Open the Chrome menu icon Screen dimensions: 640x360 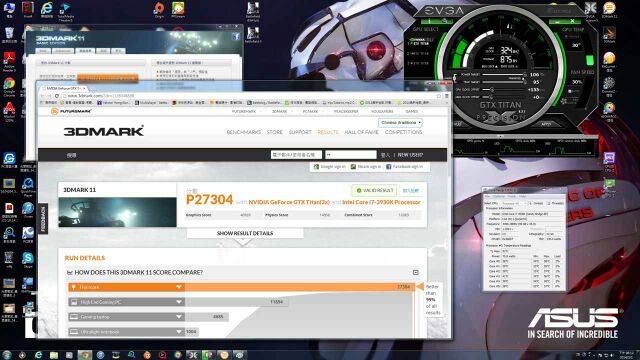447,96
